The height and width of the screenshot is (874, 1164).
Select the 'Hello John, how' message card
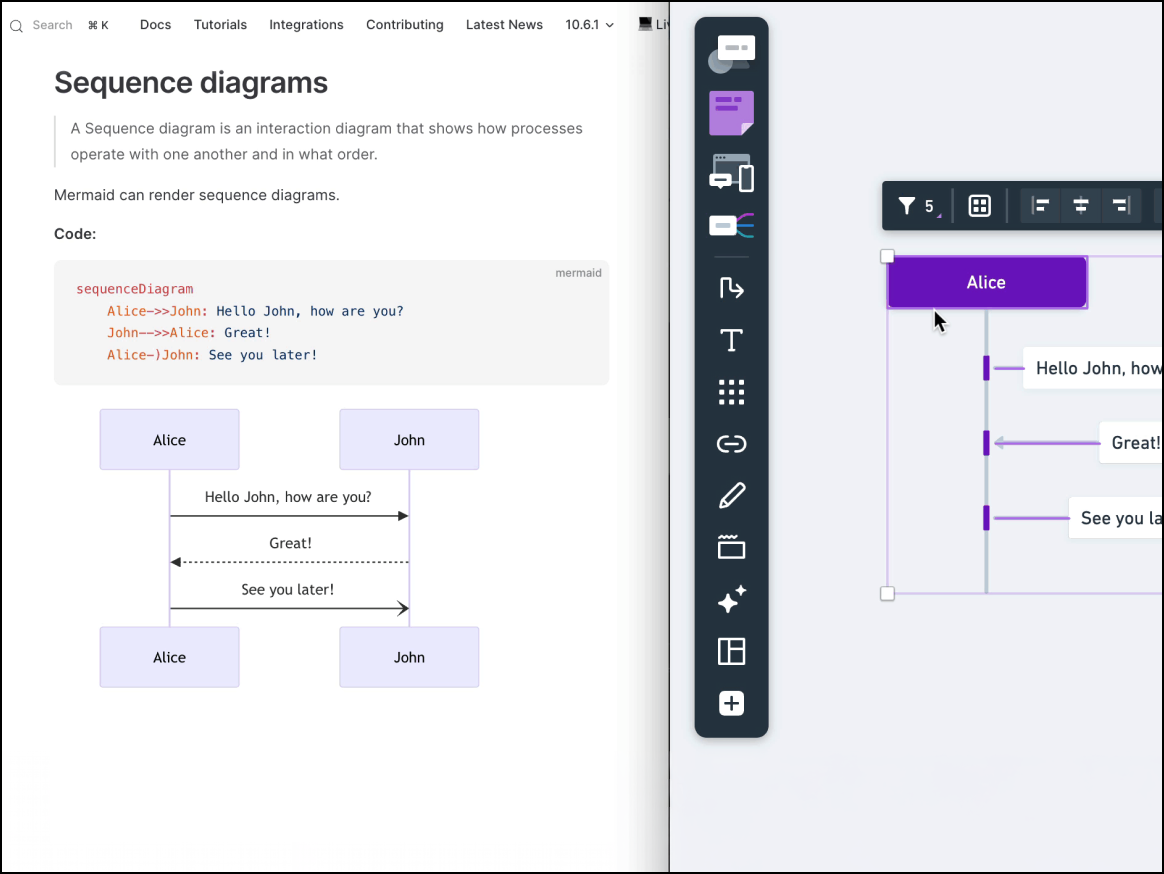(1093, 368)
